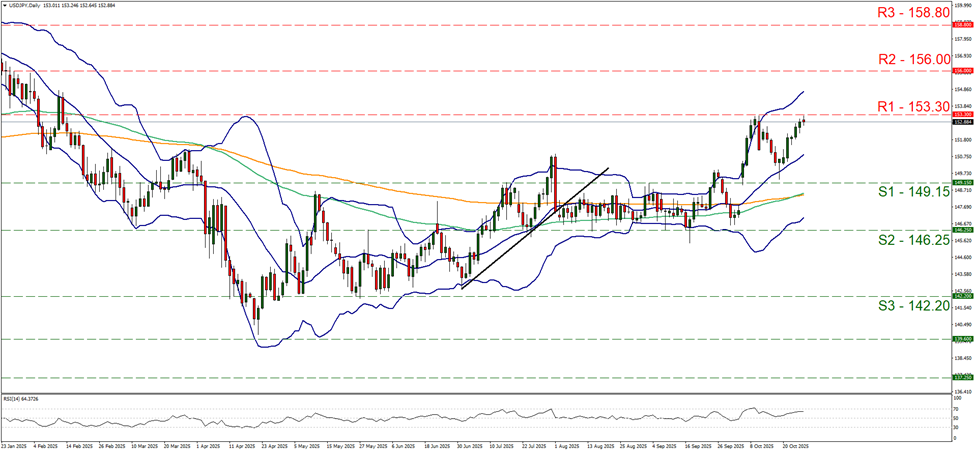Click the small arrow beside USDJPY,Daily title
The height and width of the screenshot is (452, 975).
pos(5,5)
